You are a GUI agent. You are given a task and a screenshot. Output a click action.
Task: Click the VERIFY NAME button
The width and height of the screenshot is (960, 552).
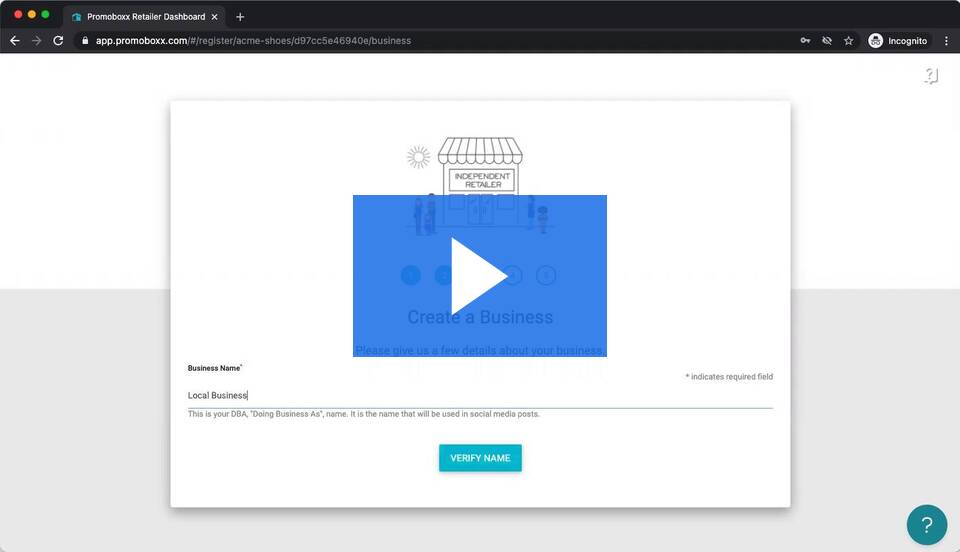[x=480, y=458]
